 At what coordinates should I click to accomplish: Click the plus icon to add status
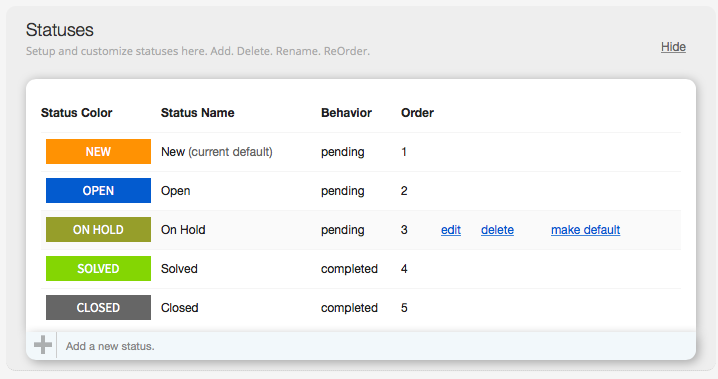[43, 345]
